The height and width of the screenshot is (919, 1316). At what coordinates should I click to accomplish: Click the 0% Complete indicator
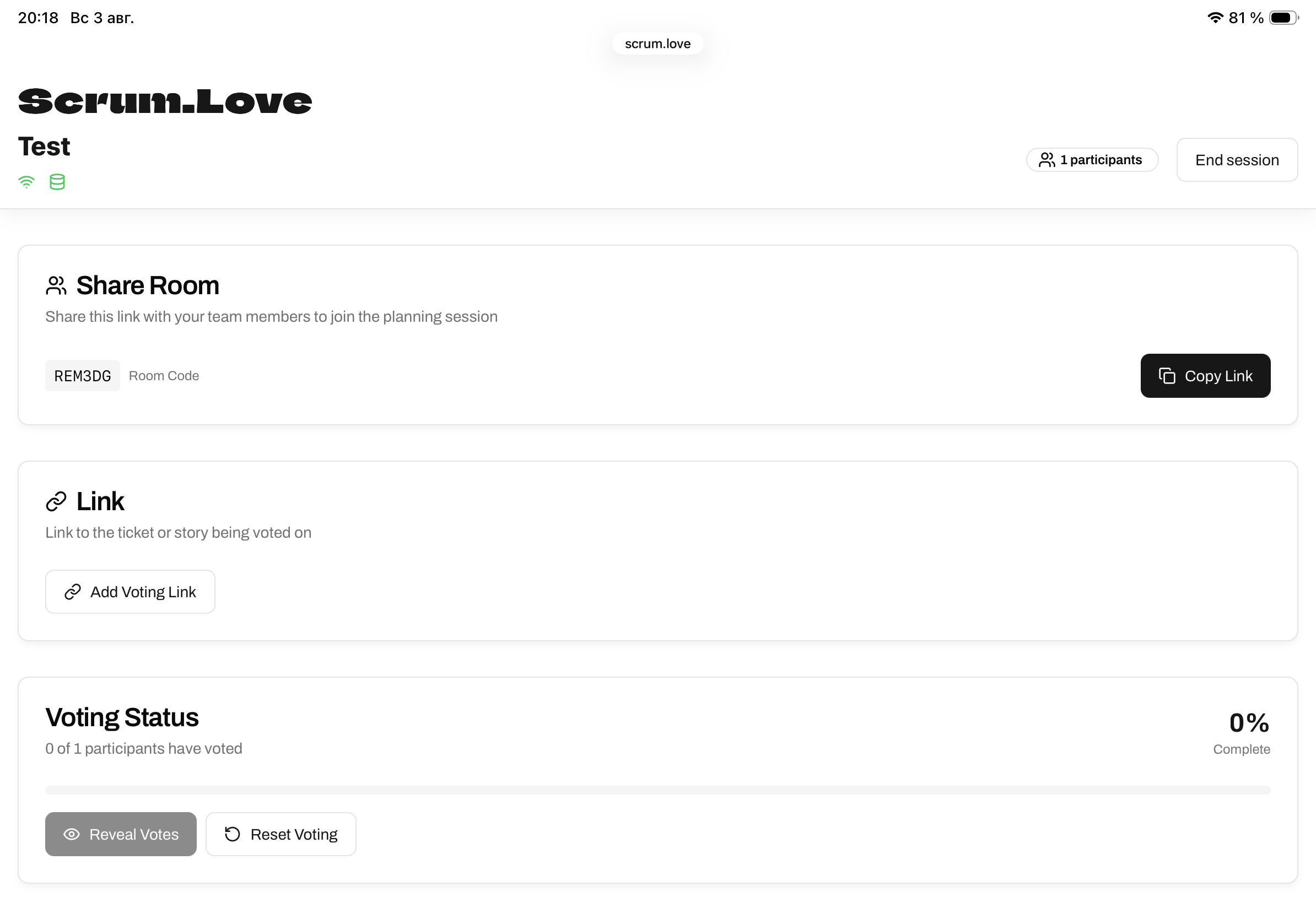[1242, 733]
